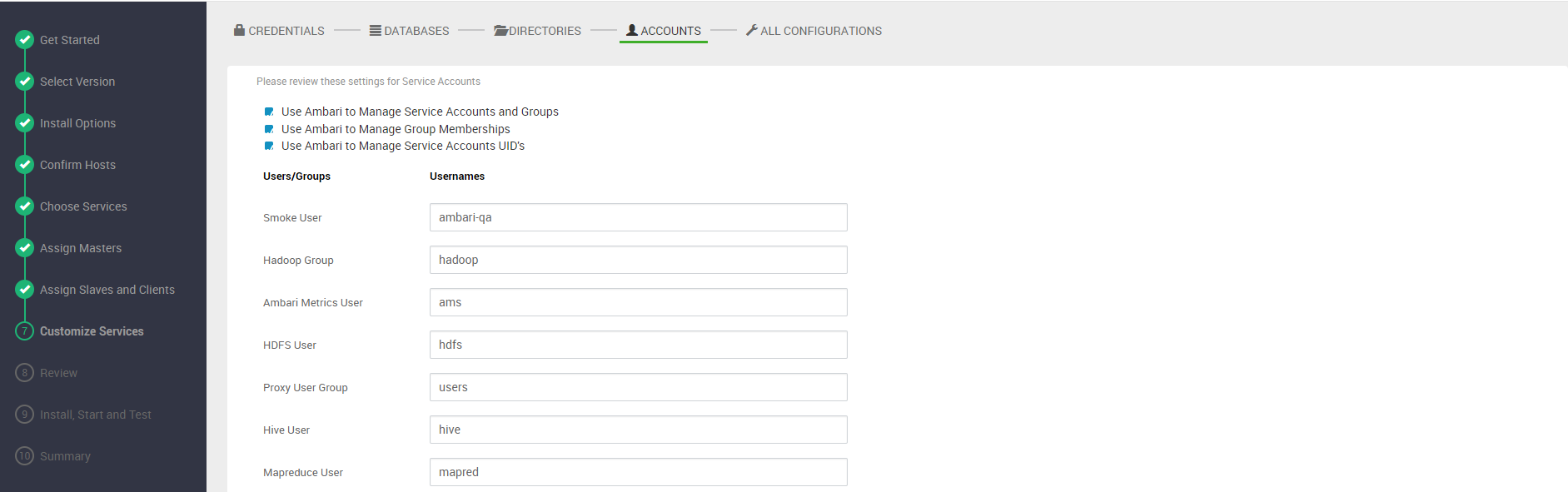The image size is (1568, 492).
Task: Click the Mapreduce User input field
Action: click(x=639, y=472)
